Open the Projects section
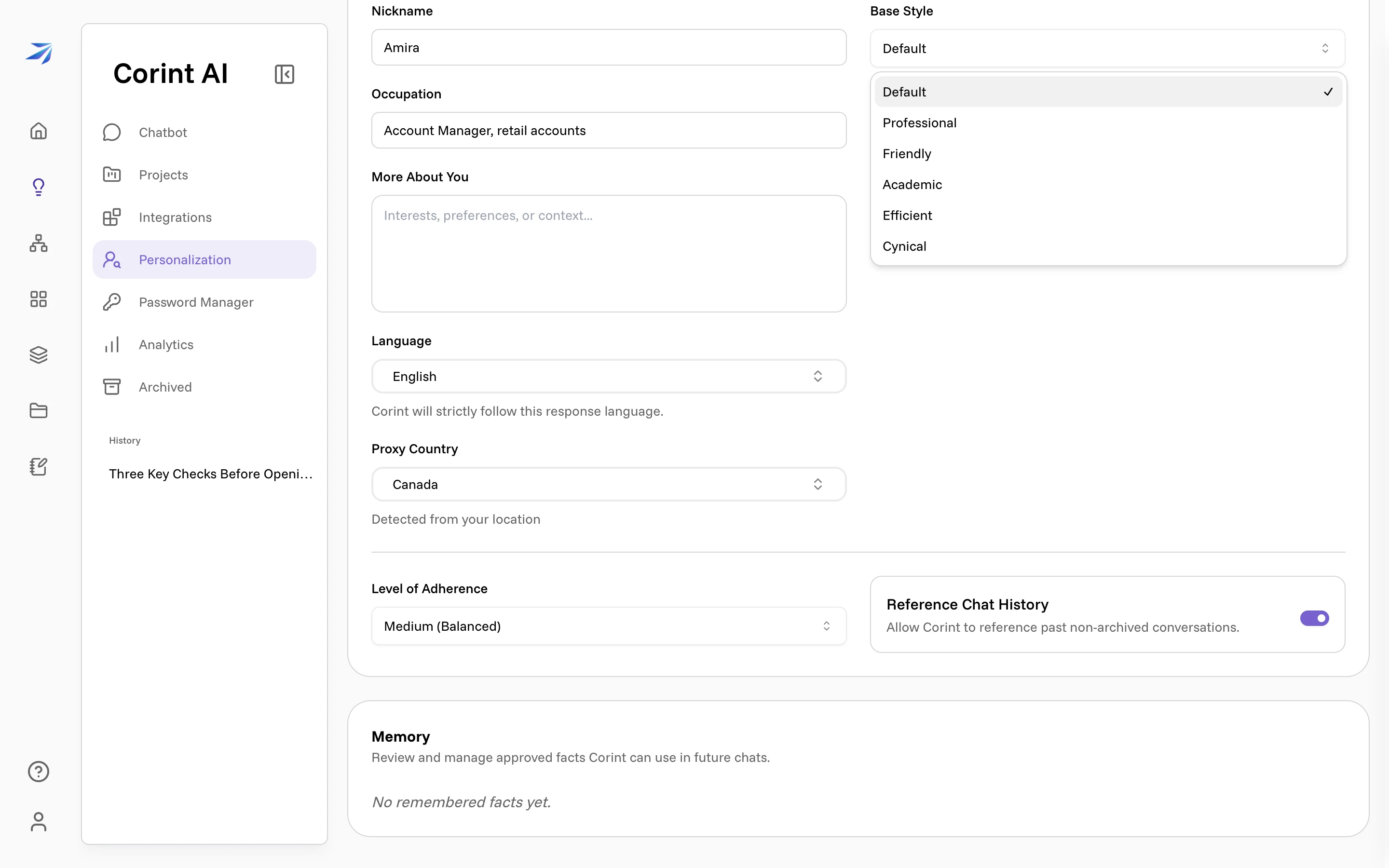1389x868 pixels. pos(204,175)
